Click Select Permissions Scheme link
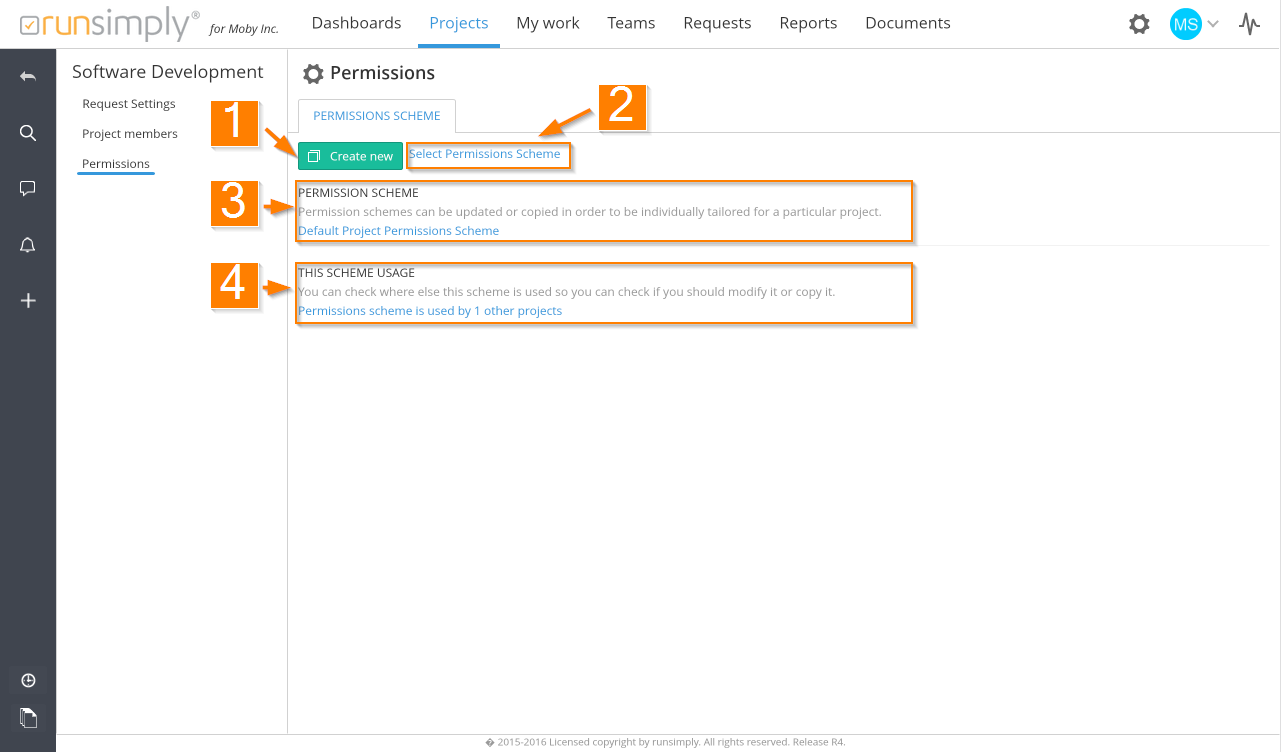Screen dimensions: 1281x752 pos(485,154)
